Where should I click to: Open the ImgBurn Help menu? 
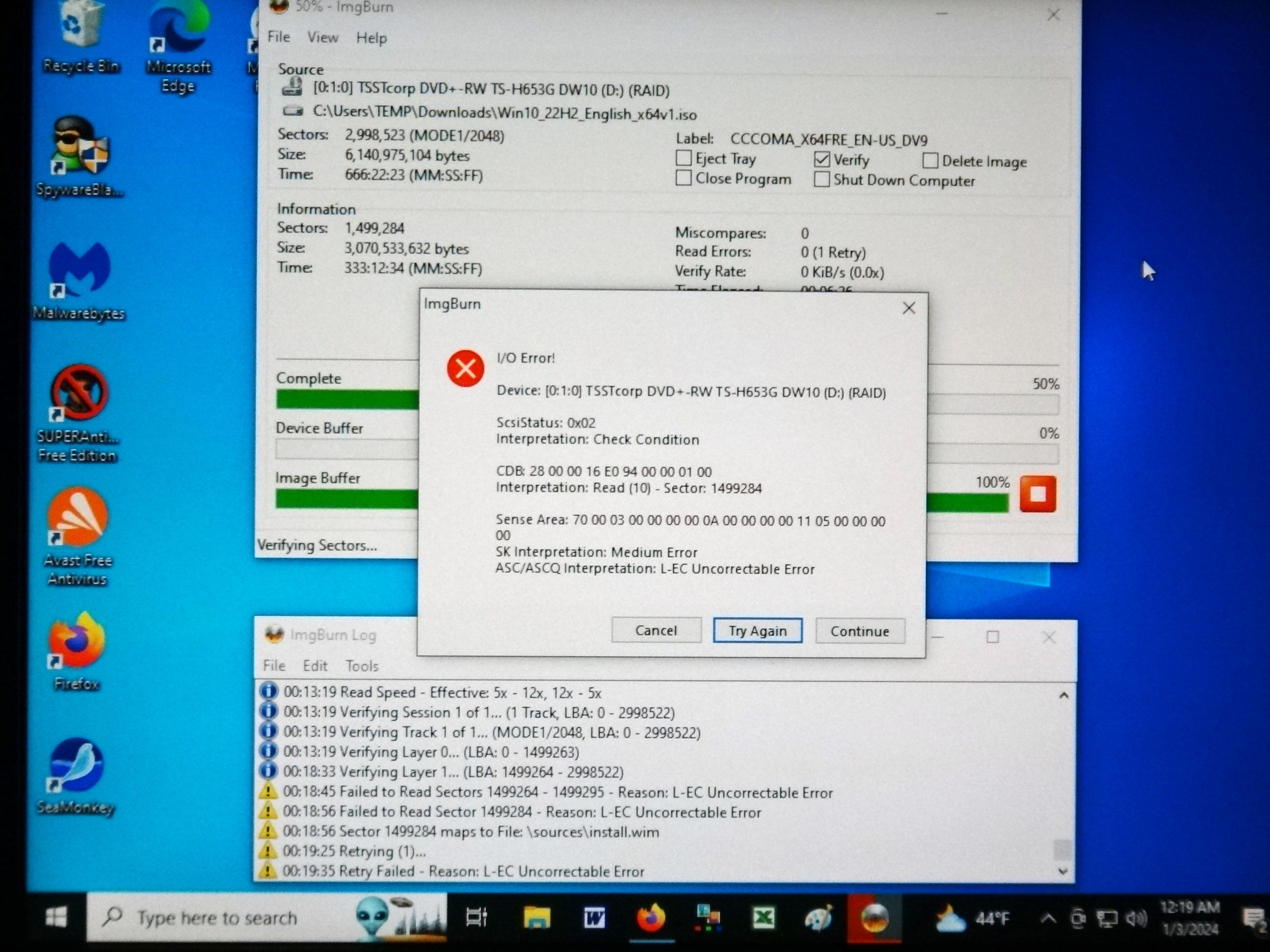point(371,38)
